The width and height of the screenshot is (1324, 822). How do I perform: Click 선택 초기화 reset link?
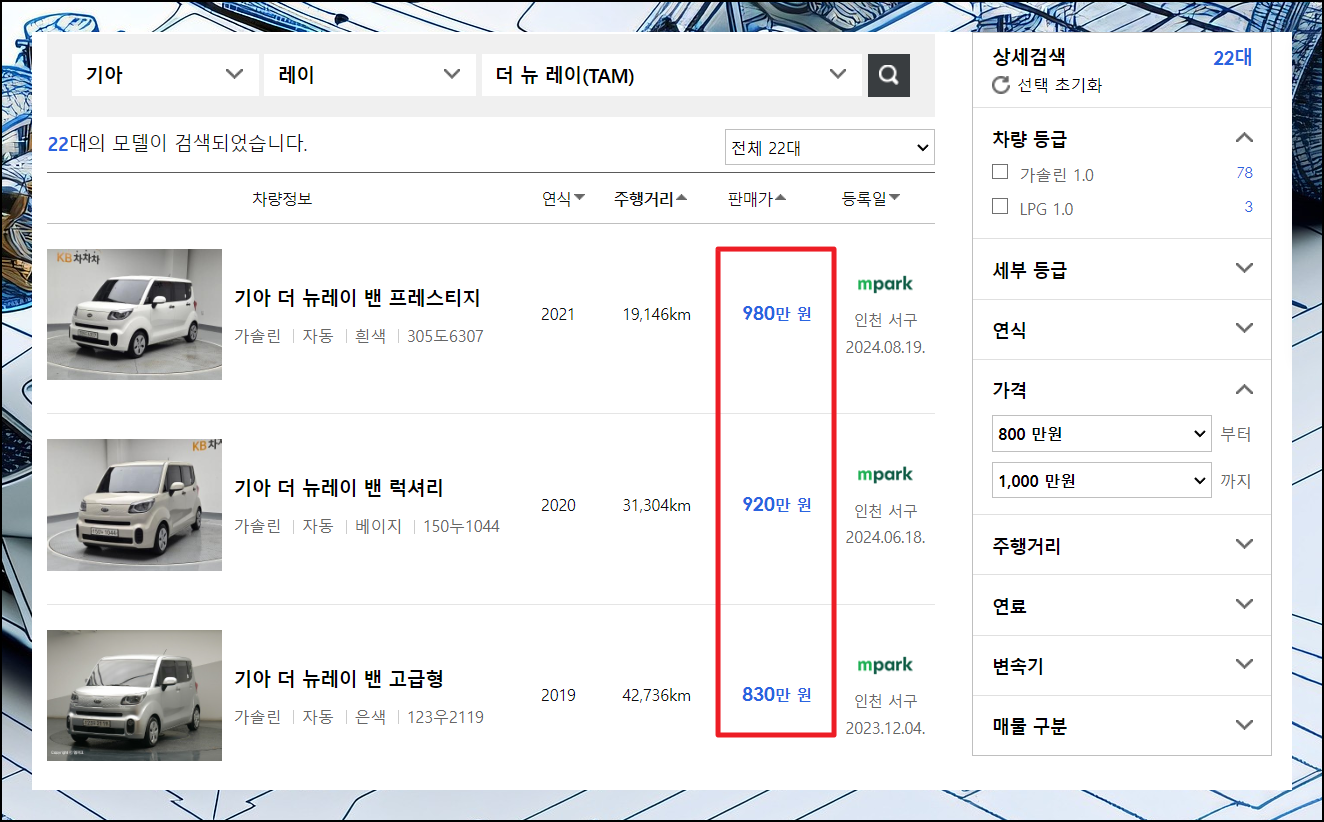coord(1060,86)
